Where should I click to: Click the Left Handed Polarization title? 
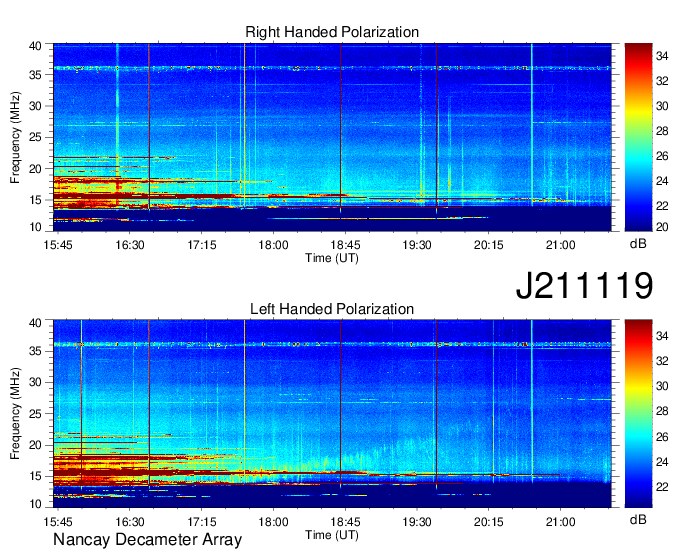click(x=332, y=309)
